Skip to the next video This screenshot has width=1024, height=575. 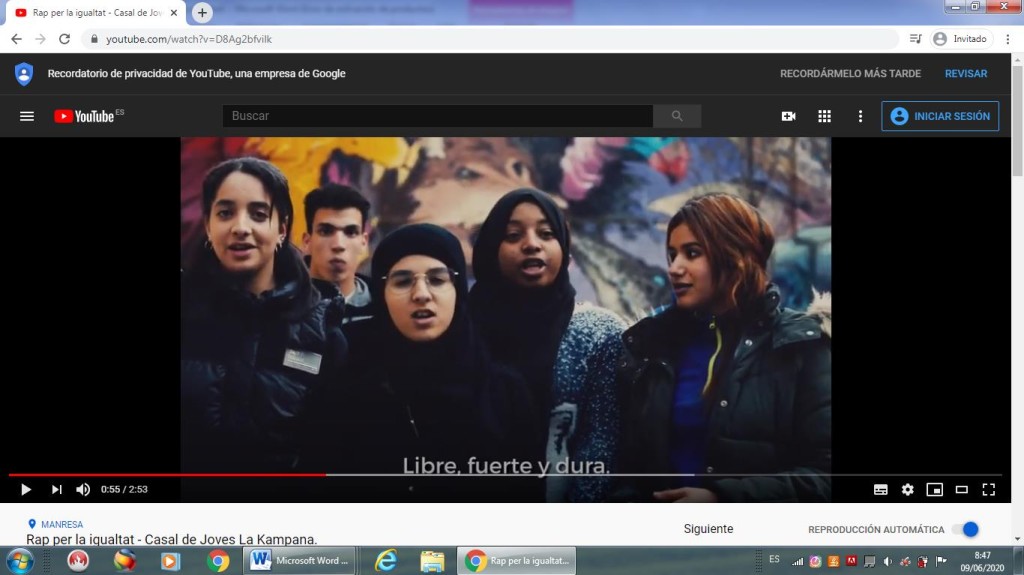click(x=57, y=489)
